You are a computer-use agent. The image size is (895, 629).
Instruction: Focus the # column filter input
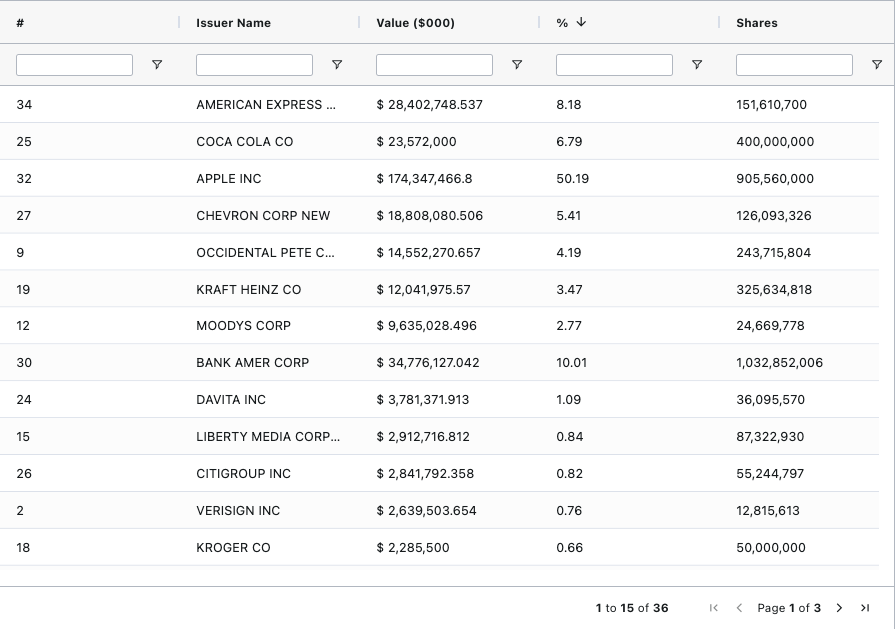click(74, 64)
